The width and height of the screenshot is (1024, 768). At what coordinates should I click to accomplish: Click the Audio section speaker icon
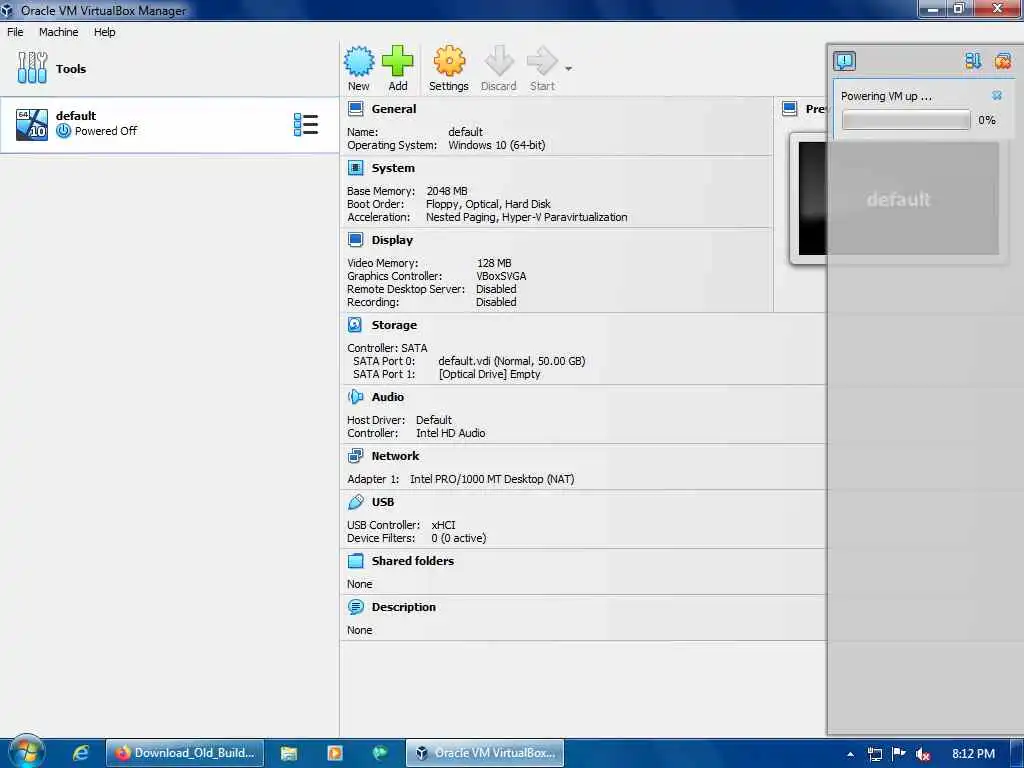pyautogui.click(x=355, y=396)
